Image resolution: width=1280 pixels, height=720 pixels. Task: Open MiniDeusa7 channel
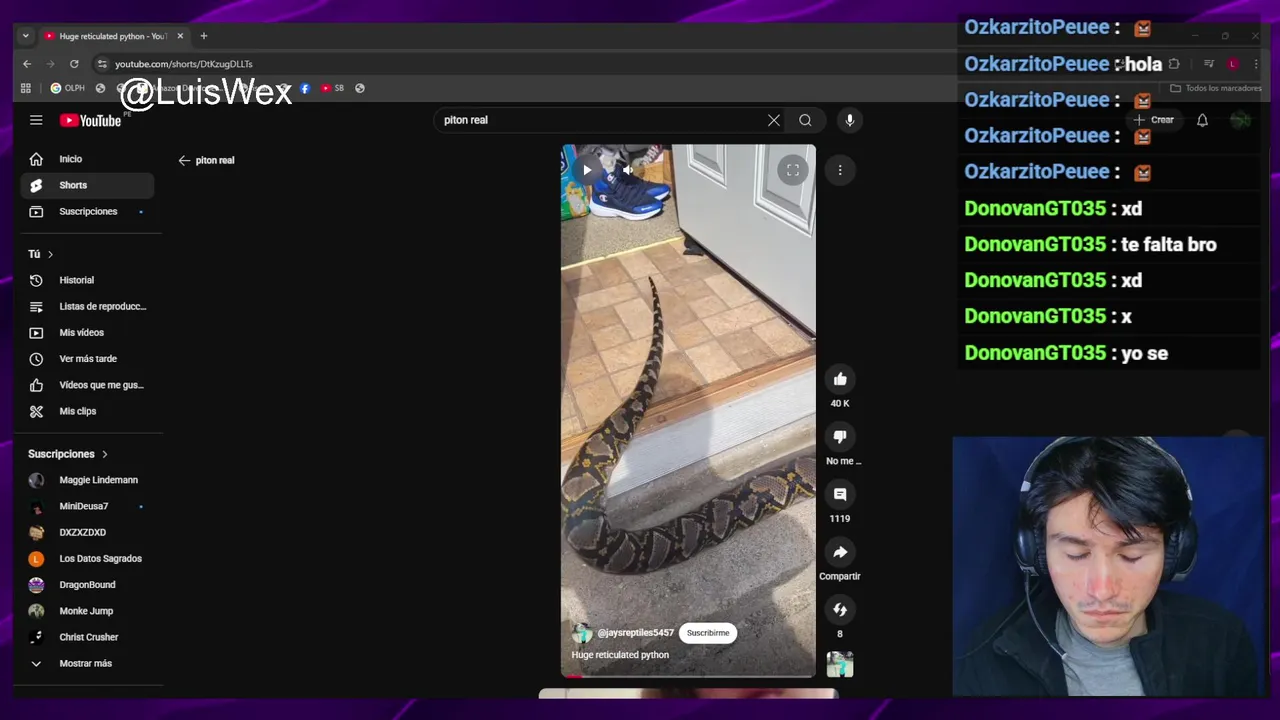(x=87, y=506)
